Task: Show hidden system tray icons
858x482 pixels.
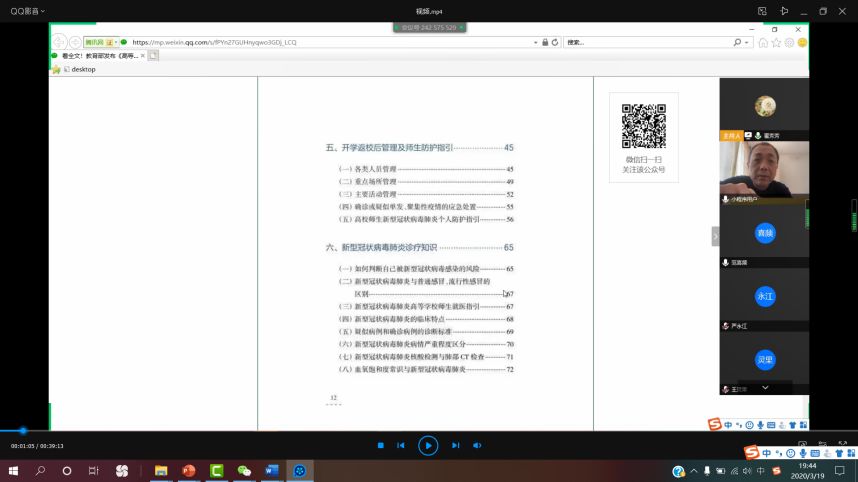Action: pos(694,471)
